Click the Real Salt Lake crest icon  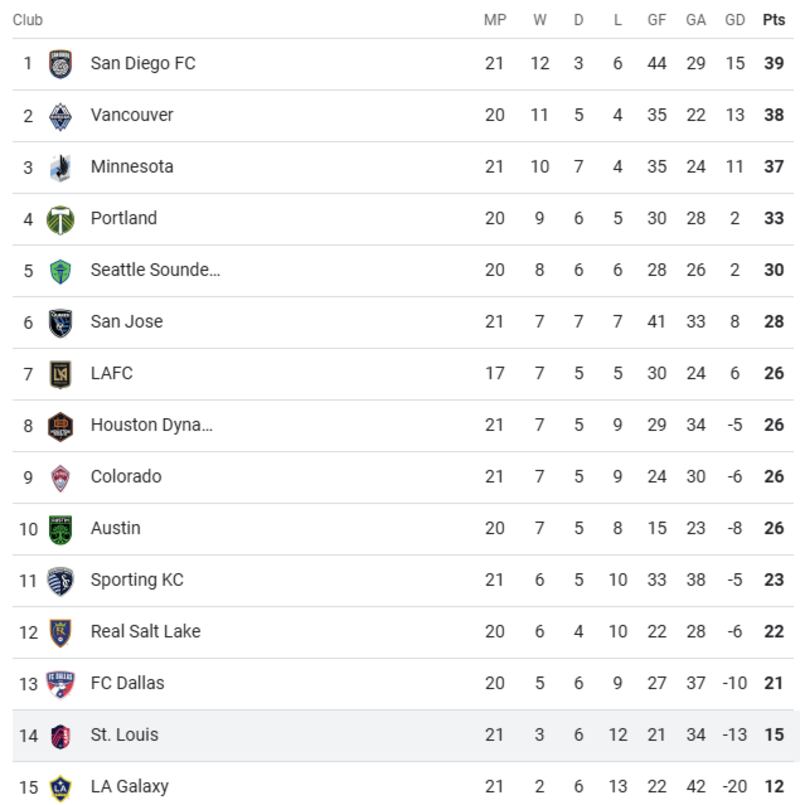[x=61, y=632]
